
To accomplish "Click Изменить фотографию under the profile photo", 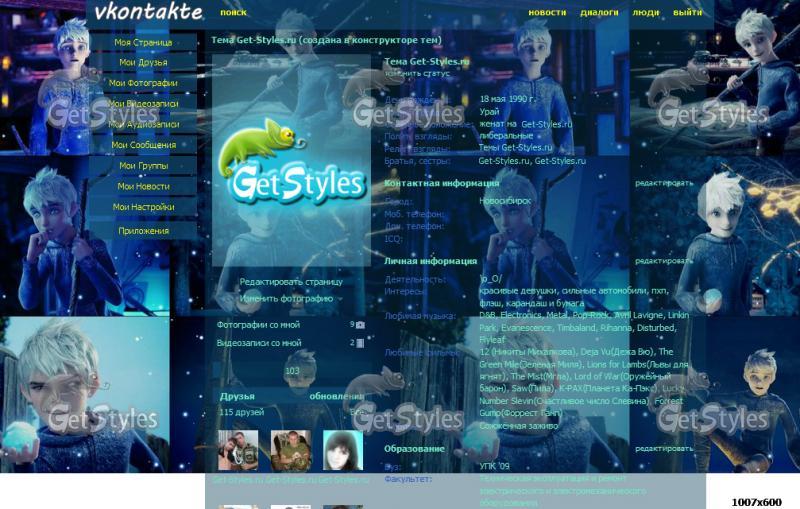I will click(x=286, y=298).
